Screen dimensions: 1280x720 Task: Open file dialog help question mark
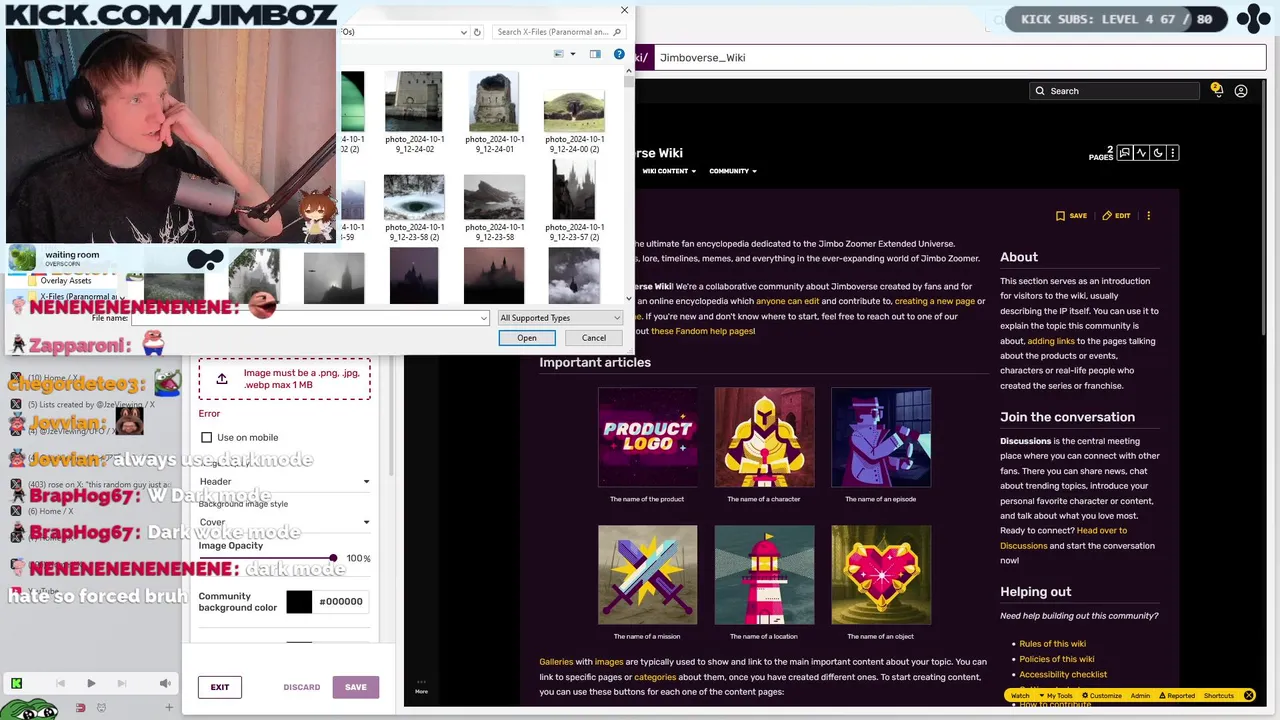pyautogui.click(x=619, y=54)
